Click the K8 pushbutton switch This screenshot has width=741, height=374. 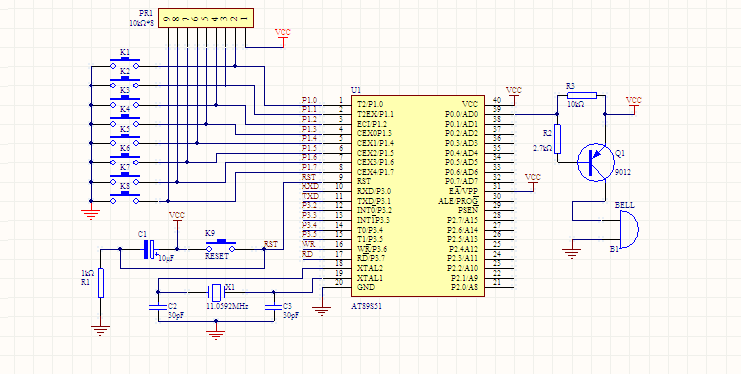click(125, 198)
